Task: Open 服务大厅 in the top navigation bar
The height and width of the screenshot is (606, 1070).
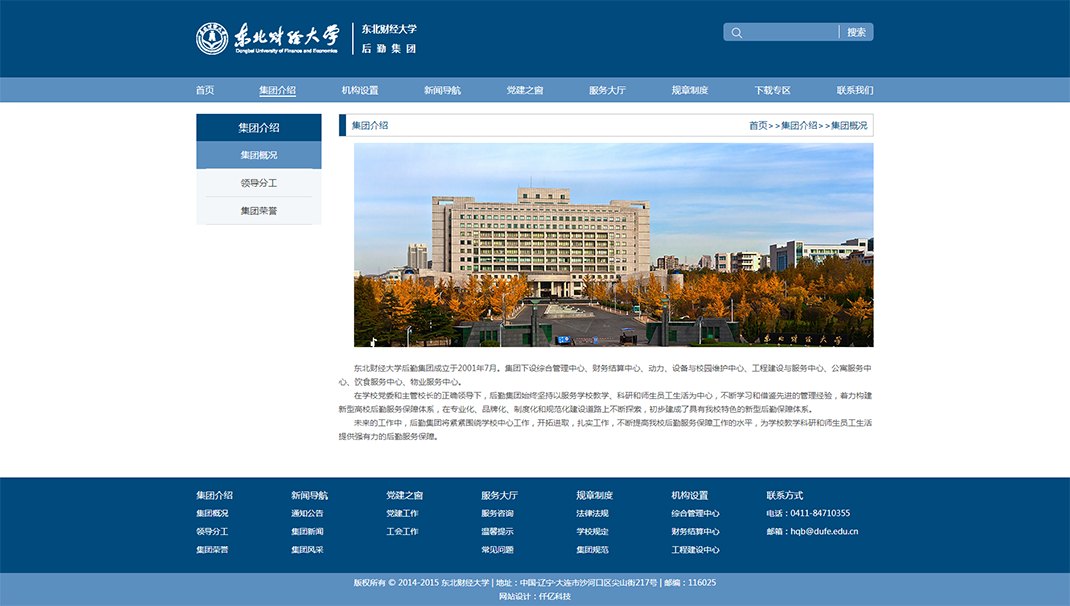Action: click(607, 90)
